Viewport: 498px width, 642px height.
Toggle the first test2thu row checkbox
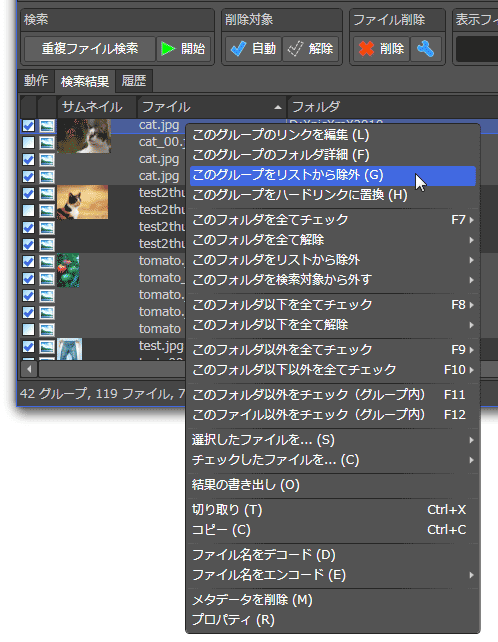(28, 193)
